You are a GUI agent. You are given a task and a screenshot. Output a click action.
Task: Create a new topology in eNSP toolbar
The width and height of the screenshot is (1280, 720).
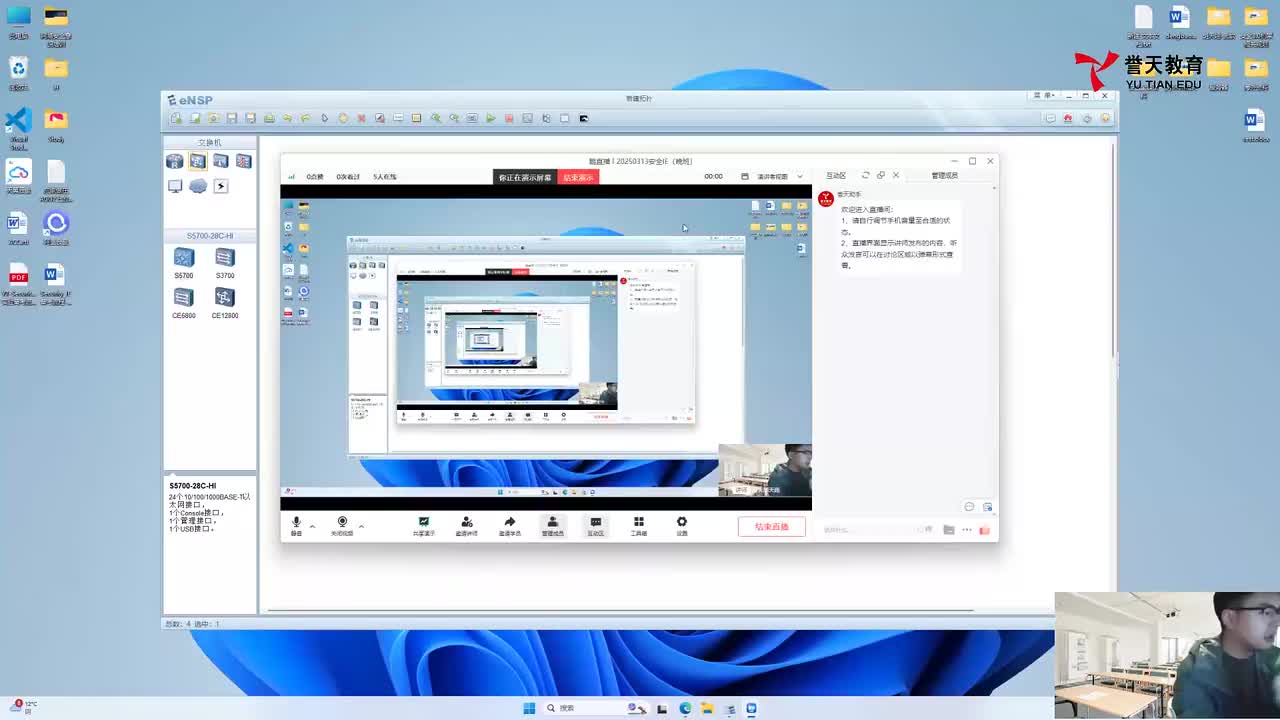(x=176, y=118)
